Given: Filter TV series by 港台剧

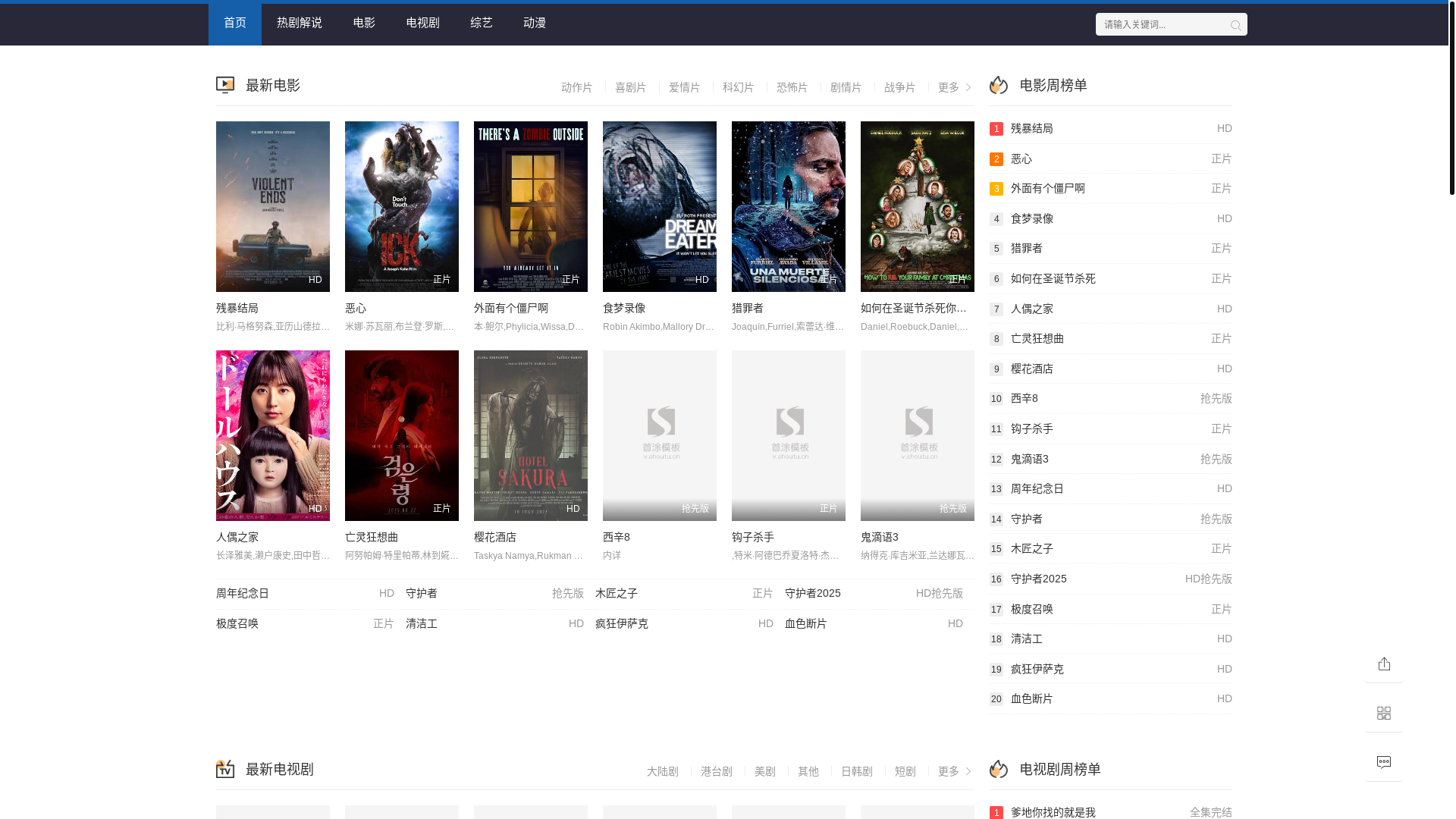Looking at the screenshot, I should pyautogui.click(x=717, y=771).
